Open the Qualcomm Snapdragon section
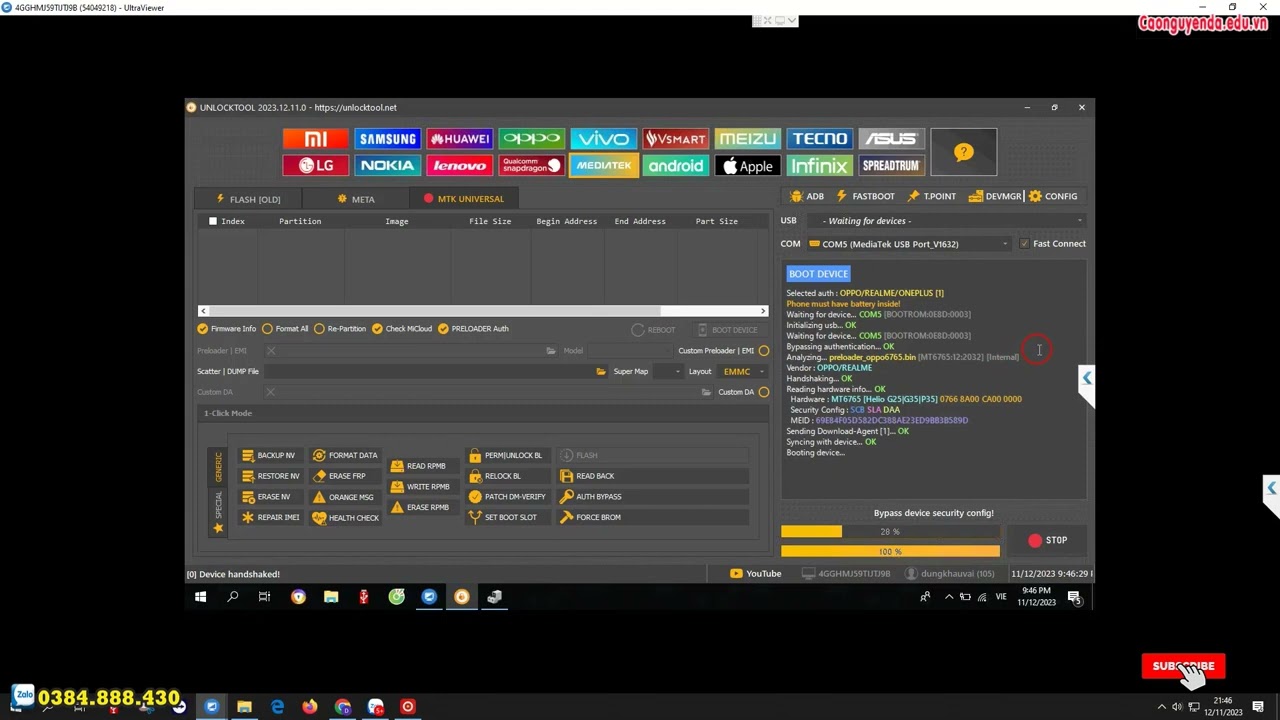Image resolution: width=1280 pixels, height=720 pixels. click(x=531, y=166)
